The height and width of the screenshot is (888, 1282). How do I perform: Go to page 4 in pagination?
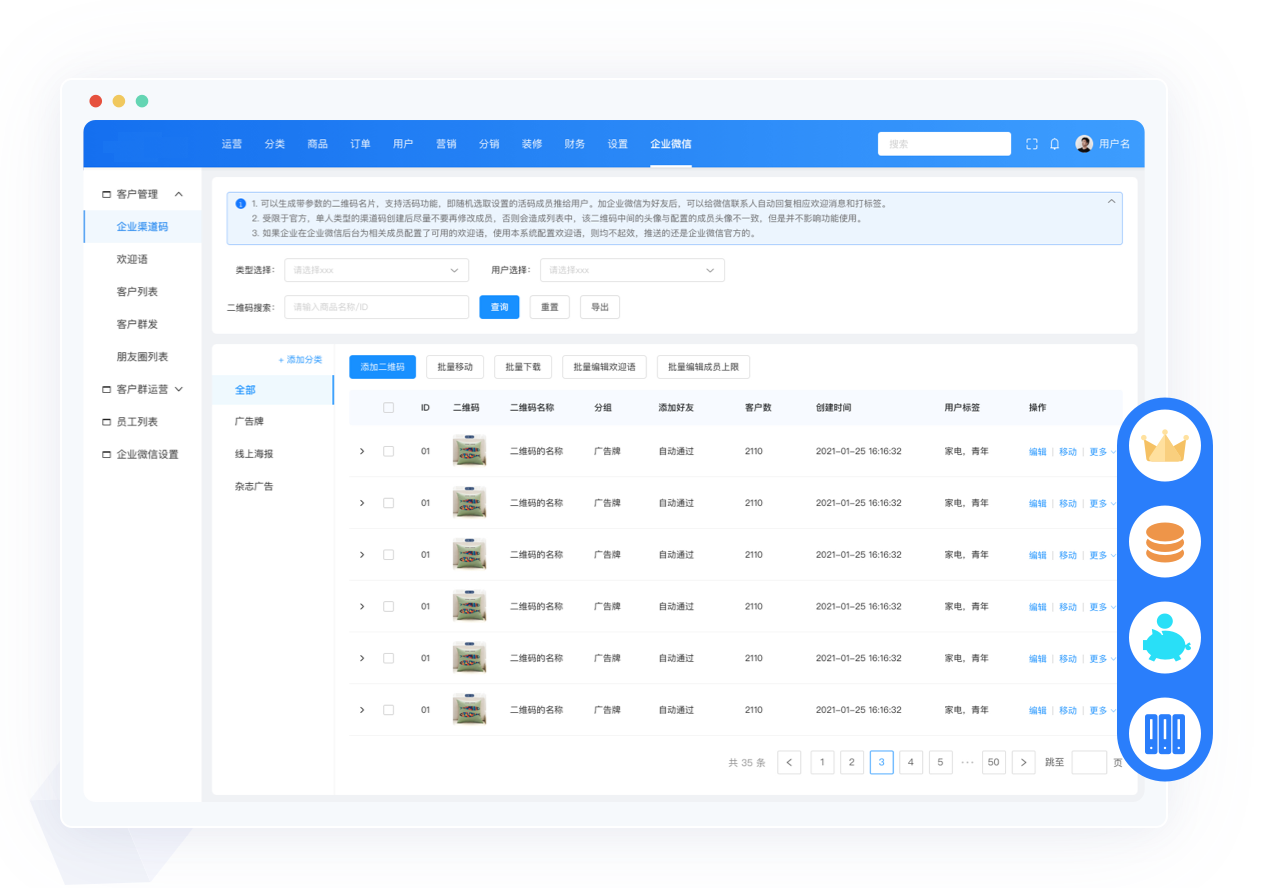(x=911, y=762)
